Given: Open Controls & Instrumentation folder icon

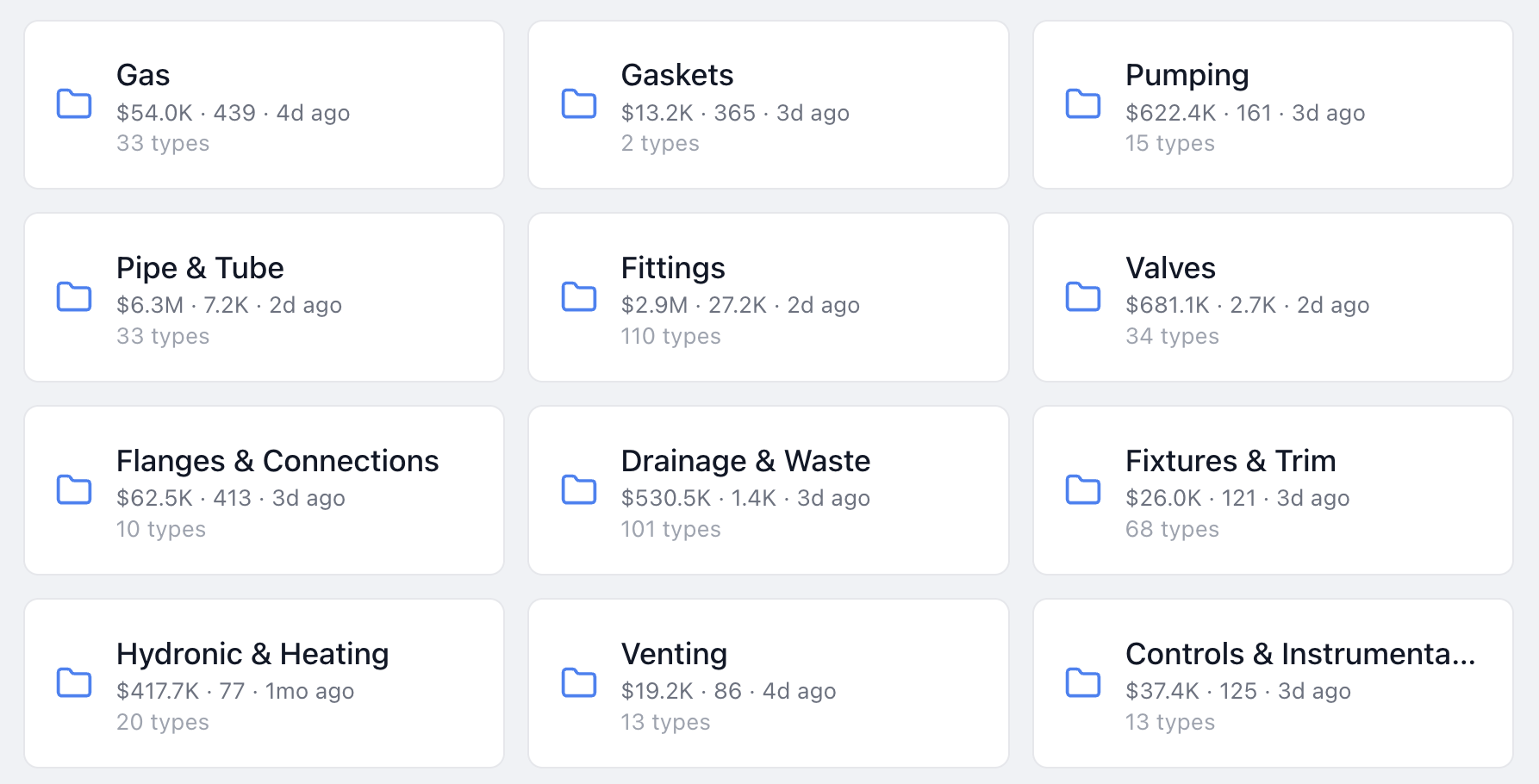Looking at the screenshot, I should 1083,682.
